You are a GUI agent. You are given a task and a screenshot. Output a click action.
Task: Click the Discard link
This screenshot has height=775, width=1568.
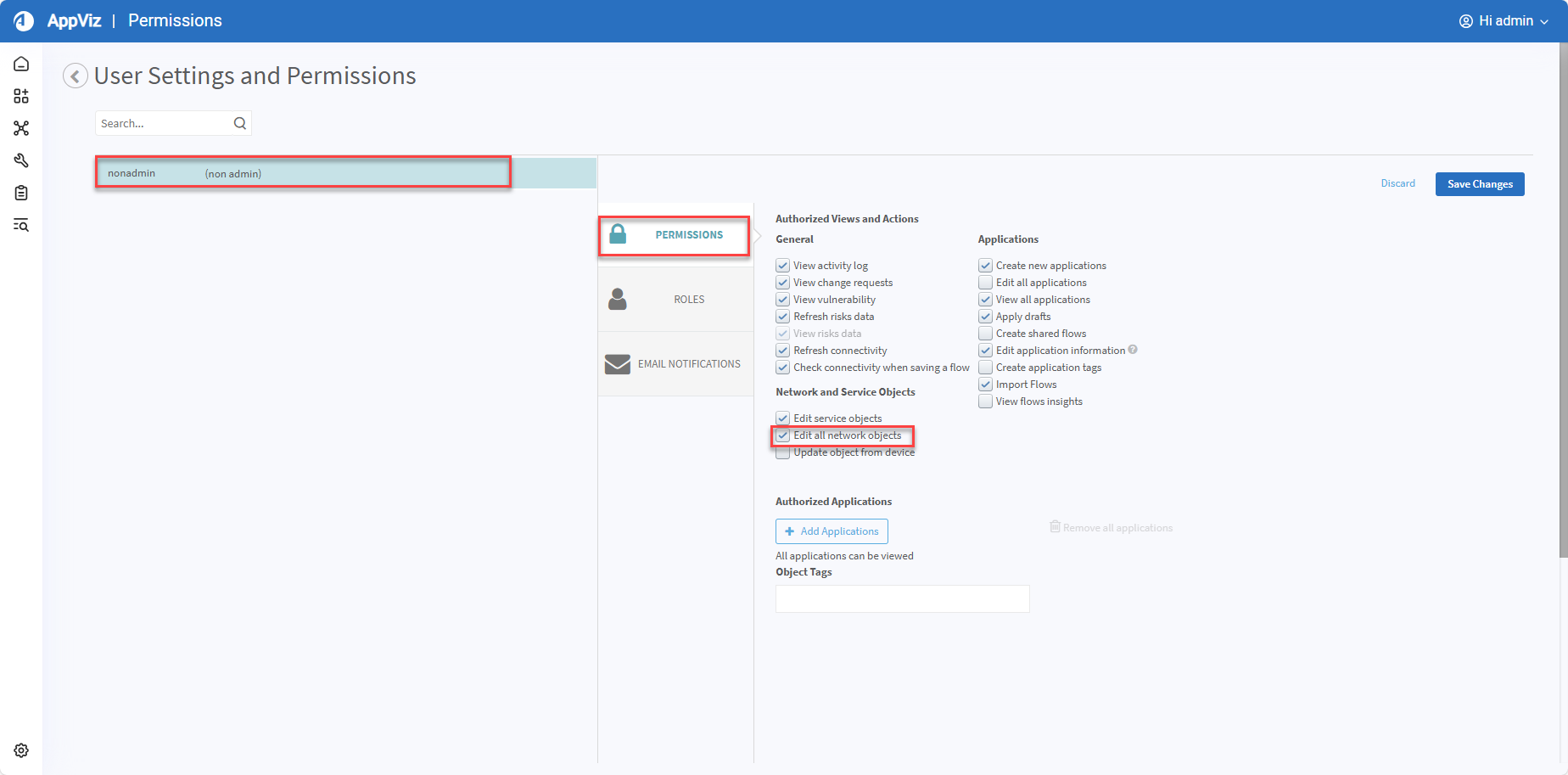[1397, 183]
